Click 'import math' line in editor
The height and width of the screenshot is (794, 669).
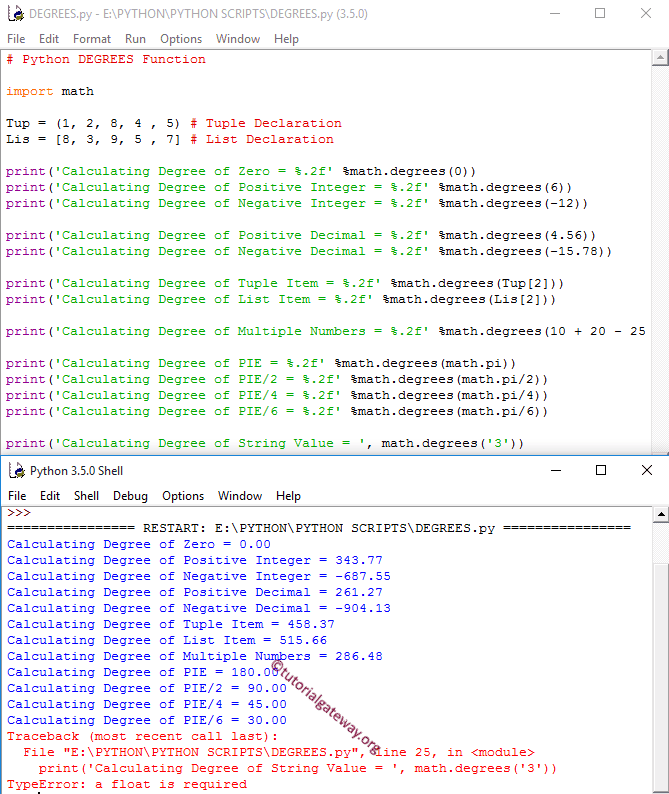click(x=50, y=92)
